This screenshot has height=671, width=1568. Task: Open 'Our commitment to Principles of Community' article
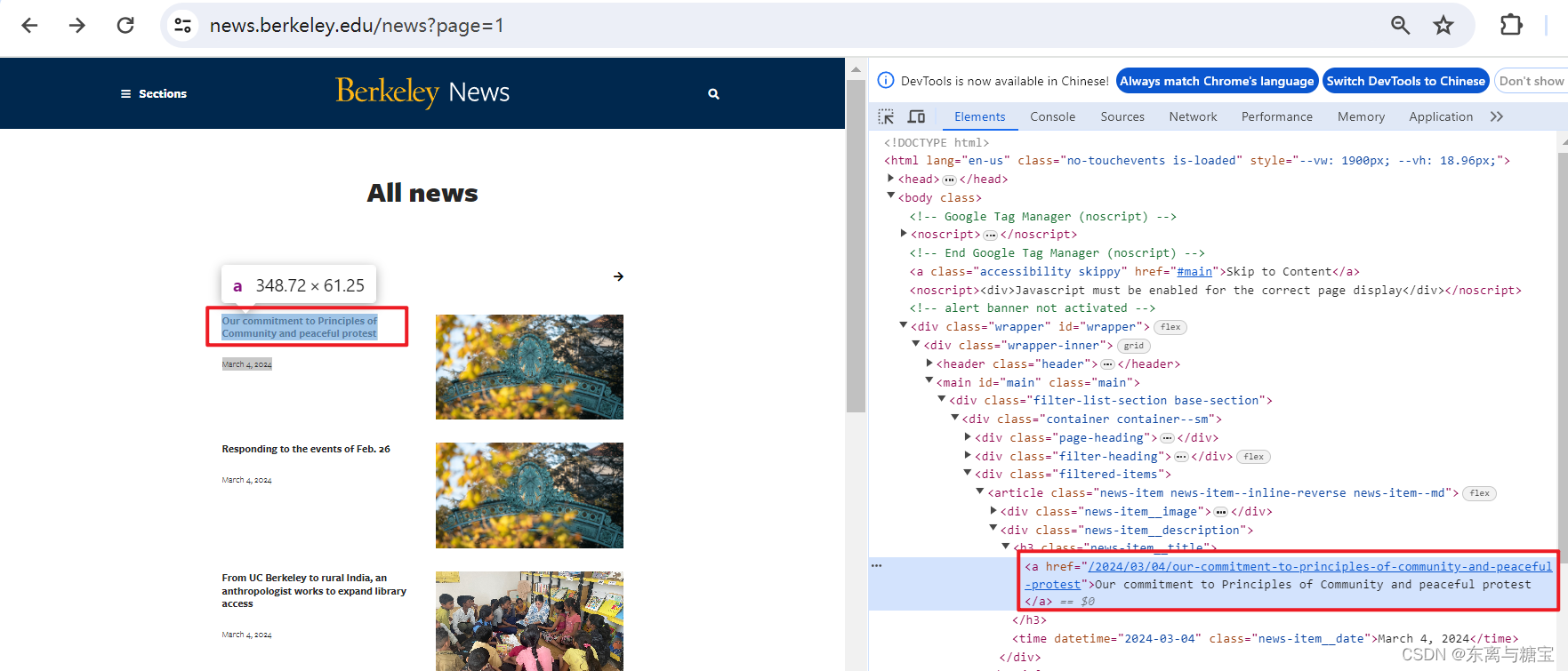pos(300,327)
